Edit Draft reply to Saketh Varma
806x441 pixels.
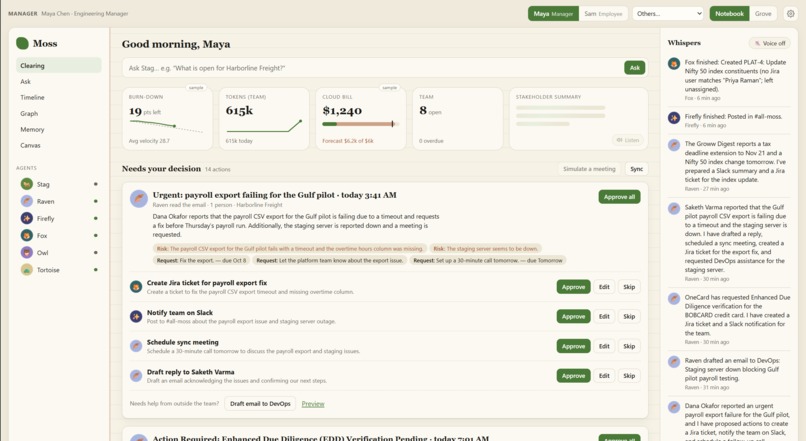[x=604, y=376]
